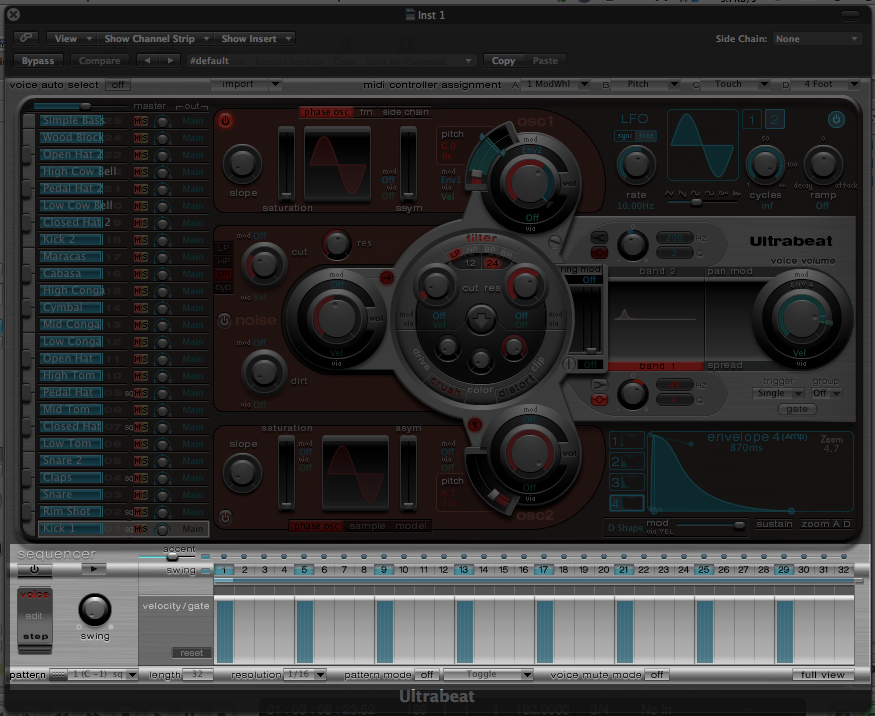Toggle pattern mode off button

(427, 675)
